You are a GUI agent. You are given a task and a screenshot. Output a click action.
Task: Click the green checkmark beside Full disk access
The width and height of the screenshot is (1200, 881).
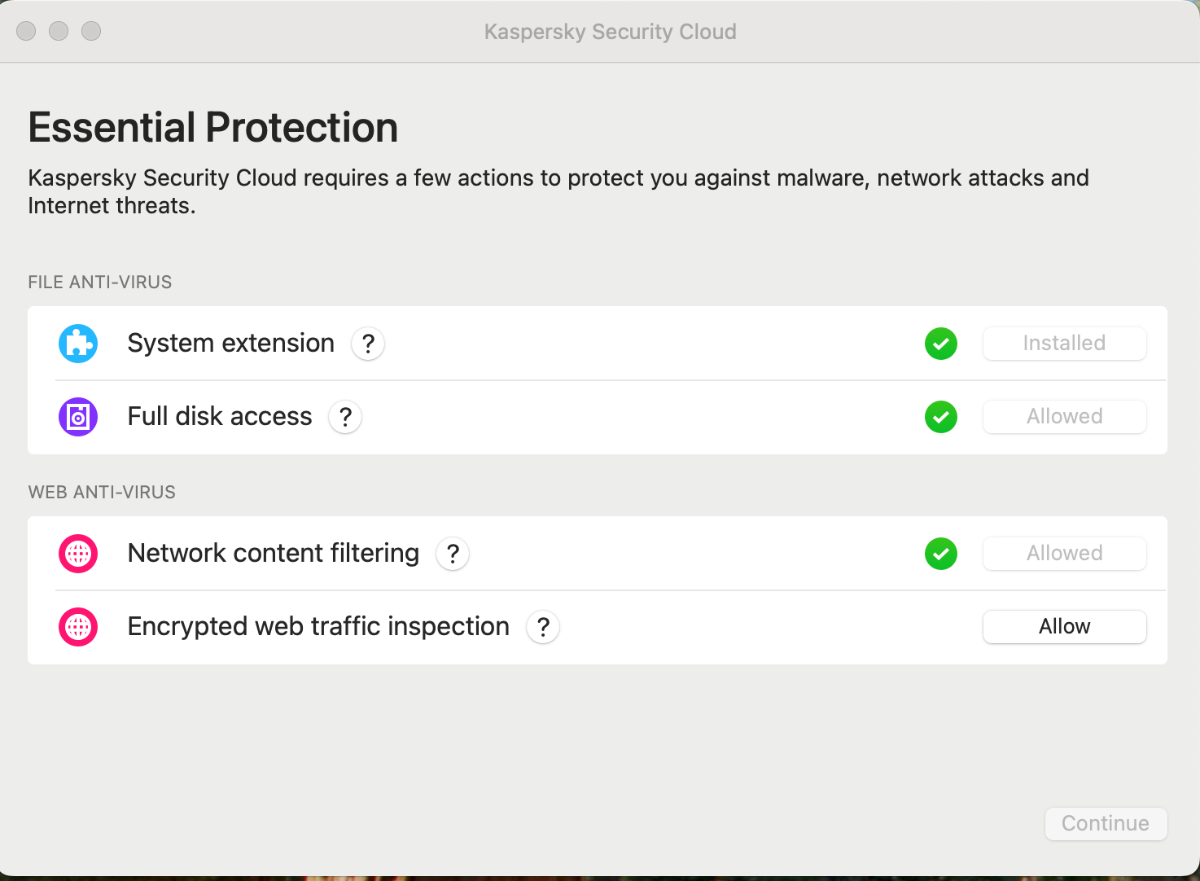point(941,417)
